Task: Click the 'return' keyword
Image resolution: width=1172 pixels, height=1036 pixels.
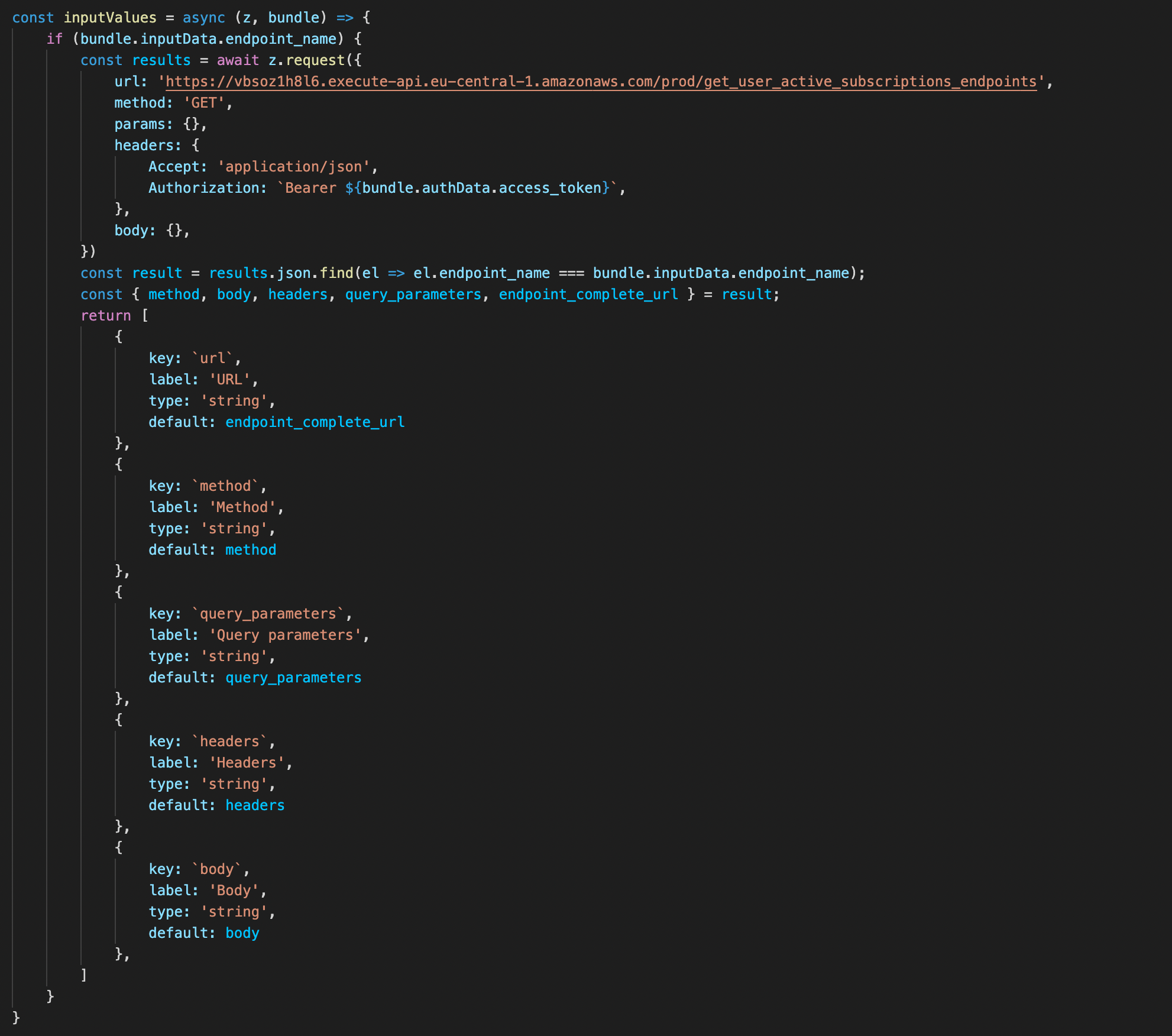Action: (x=106, y=316)
